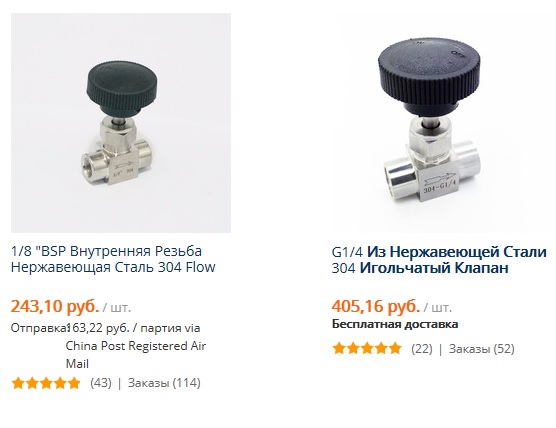Click the fifth star of the right product rating
The width and height of the screenshot is (556, 428).
pos(395,349)
